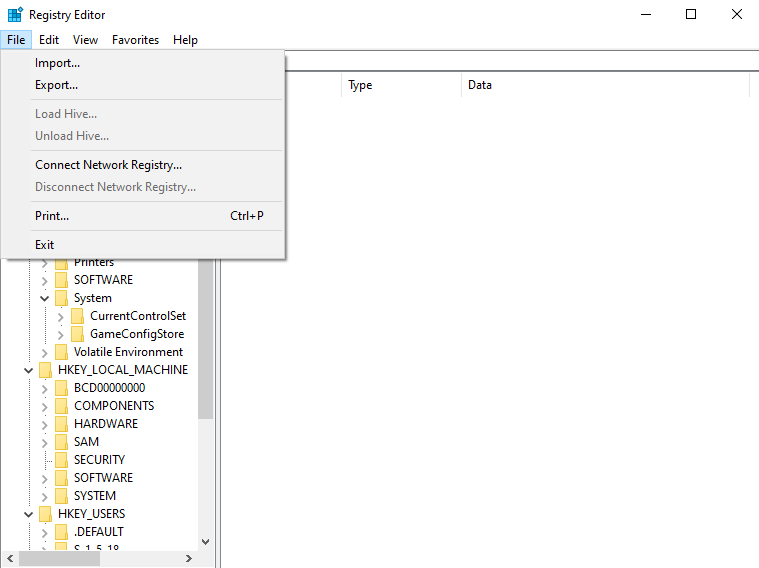Click the folder icon beside SECURITY
This screenshot has width=759, height=568.
[x=61, y=460]
